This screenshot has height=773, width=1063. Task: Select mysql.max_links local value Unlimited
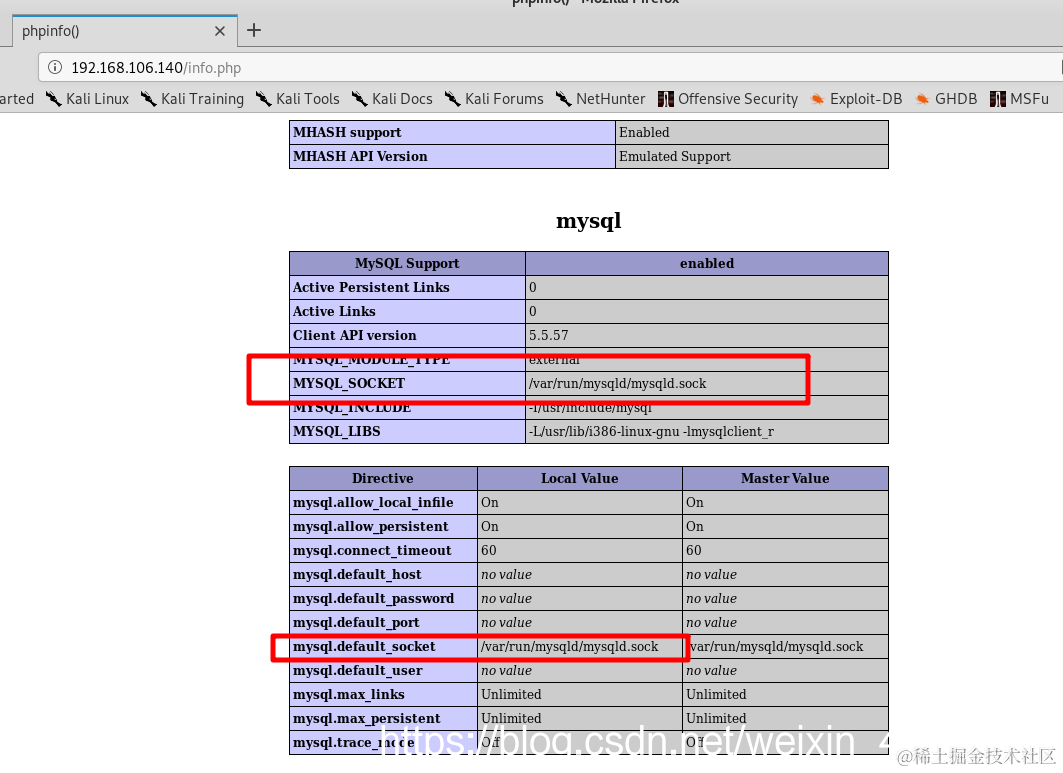pyautogui.click(x=511, y=694)
